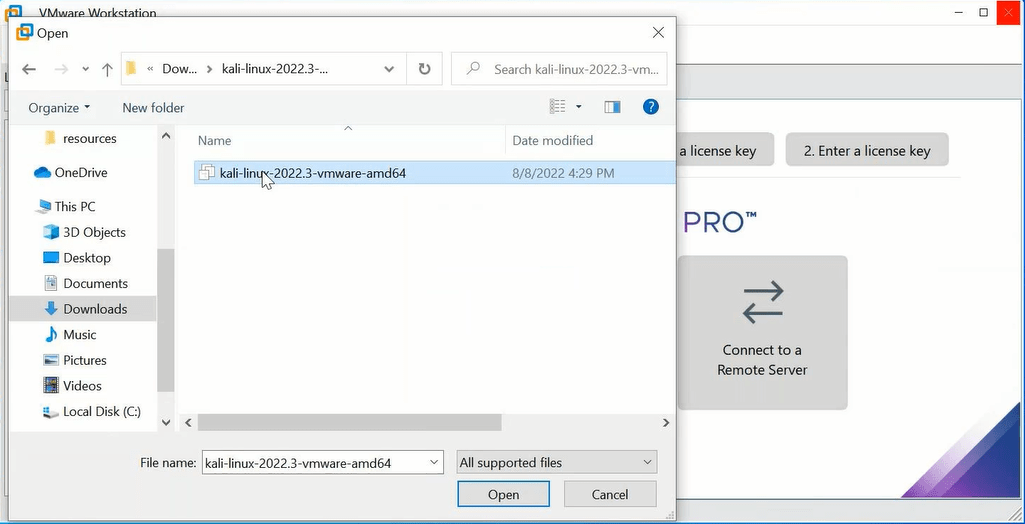The image size is (1025, 524).
Task: Open the recent locations dropdown arrow
Action: pos(86,69)
